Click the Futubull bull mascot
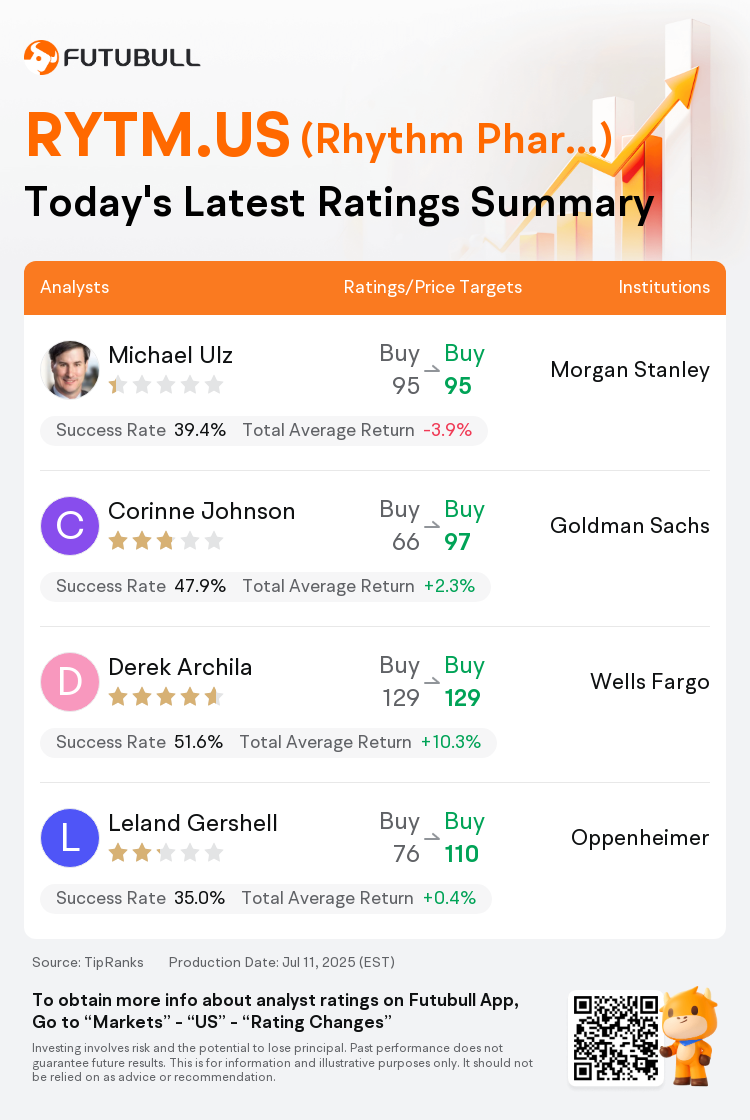The image size is (750, 1120). (x=689, y=1036)
